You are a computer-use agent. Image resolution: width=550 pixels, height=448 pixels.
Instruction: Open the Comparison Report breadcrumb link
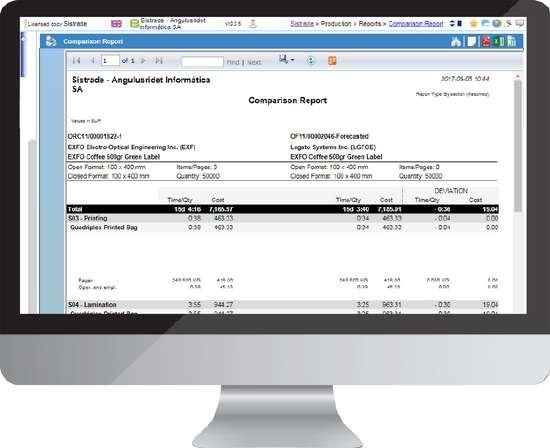416,24
